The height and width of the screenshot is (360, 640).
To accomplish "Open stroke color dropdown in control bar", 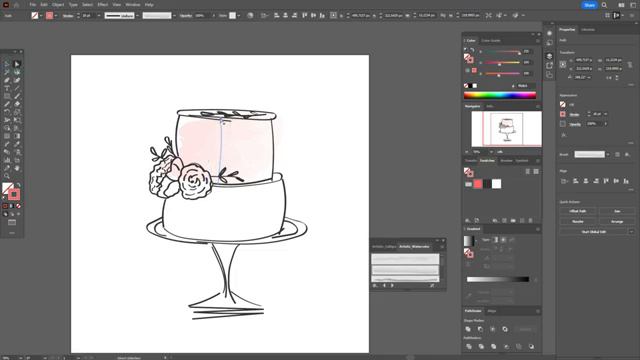I will pyautogui.click(x=56, y=16).
